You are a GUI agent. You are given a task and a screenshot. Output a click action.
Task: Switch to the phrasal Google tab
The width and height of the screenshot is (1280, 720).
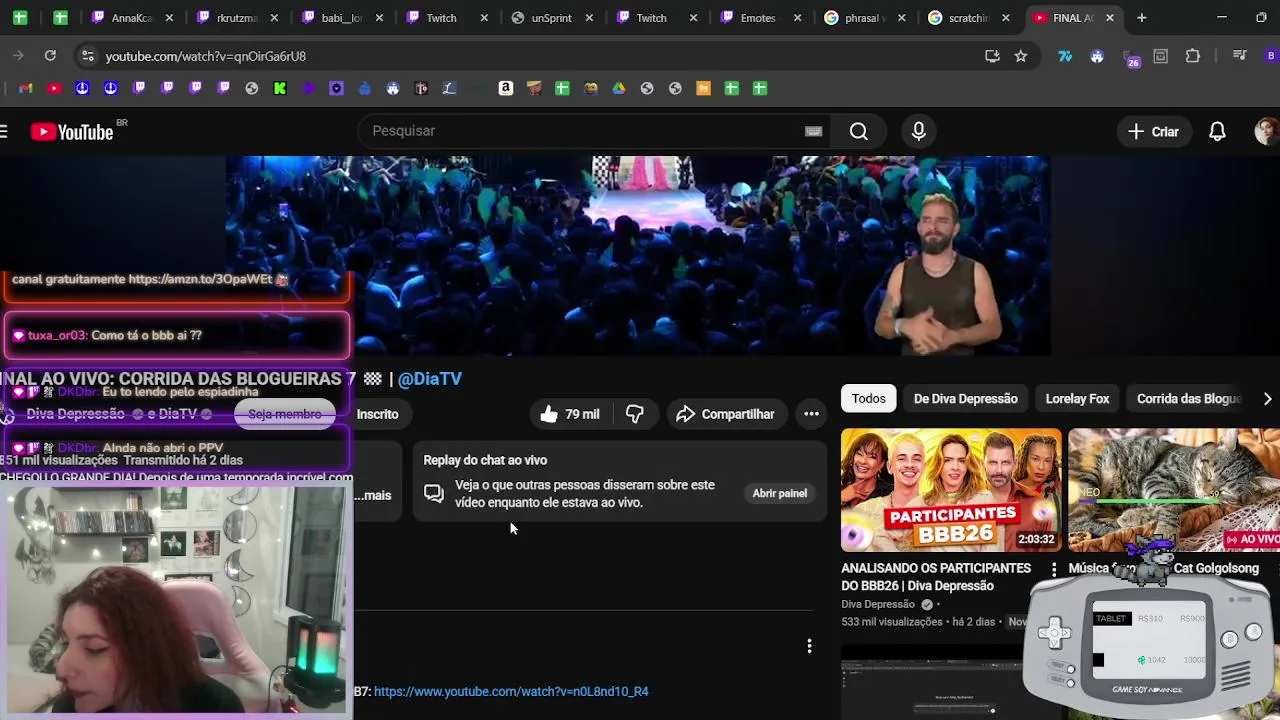click(863, 18)
